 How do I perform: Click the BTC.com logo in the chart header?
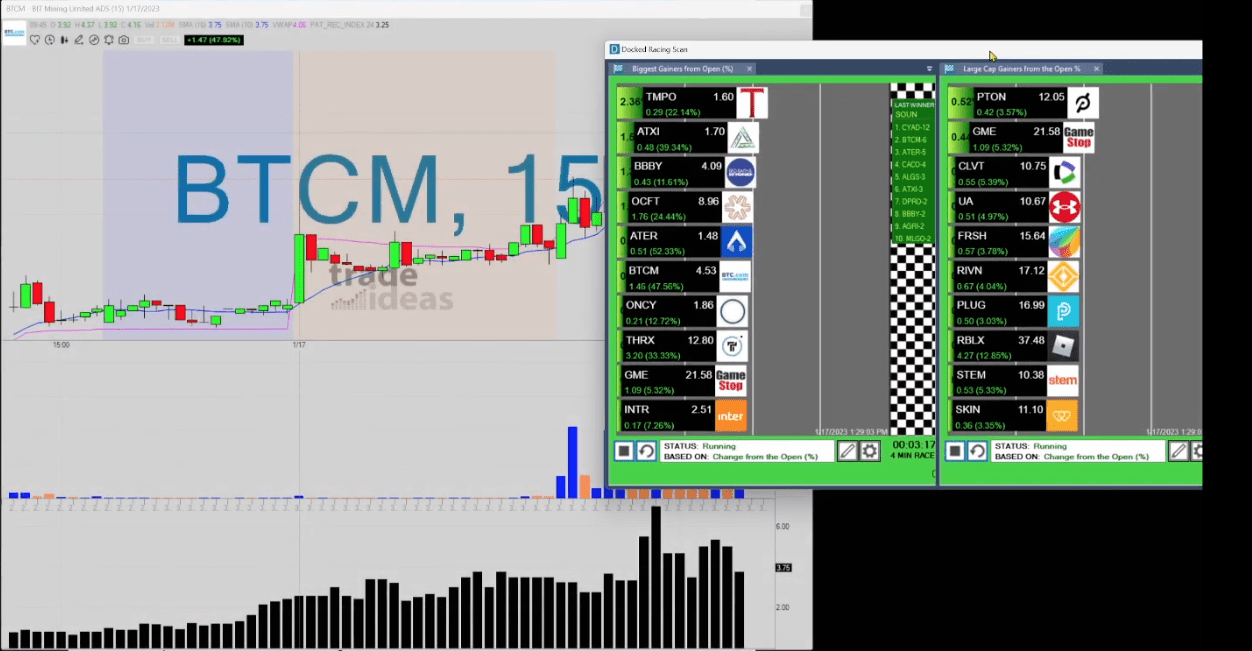click(x=14, y=33)
